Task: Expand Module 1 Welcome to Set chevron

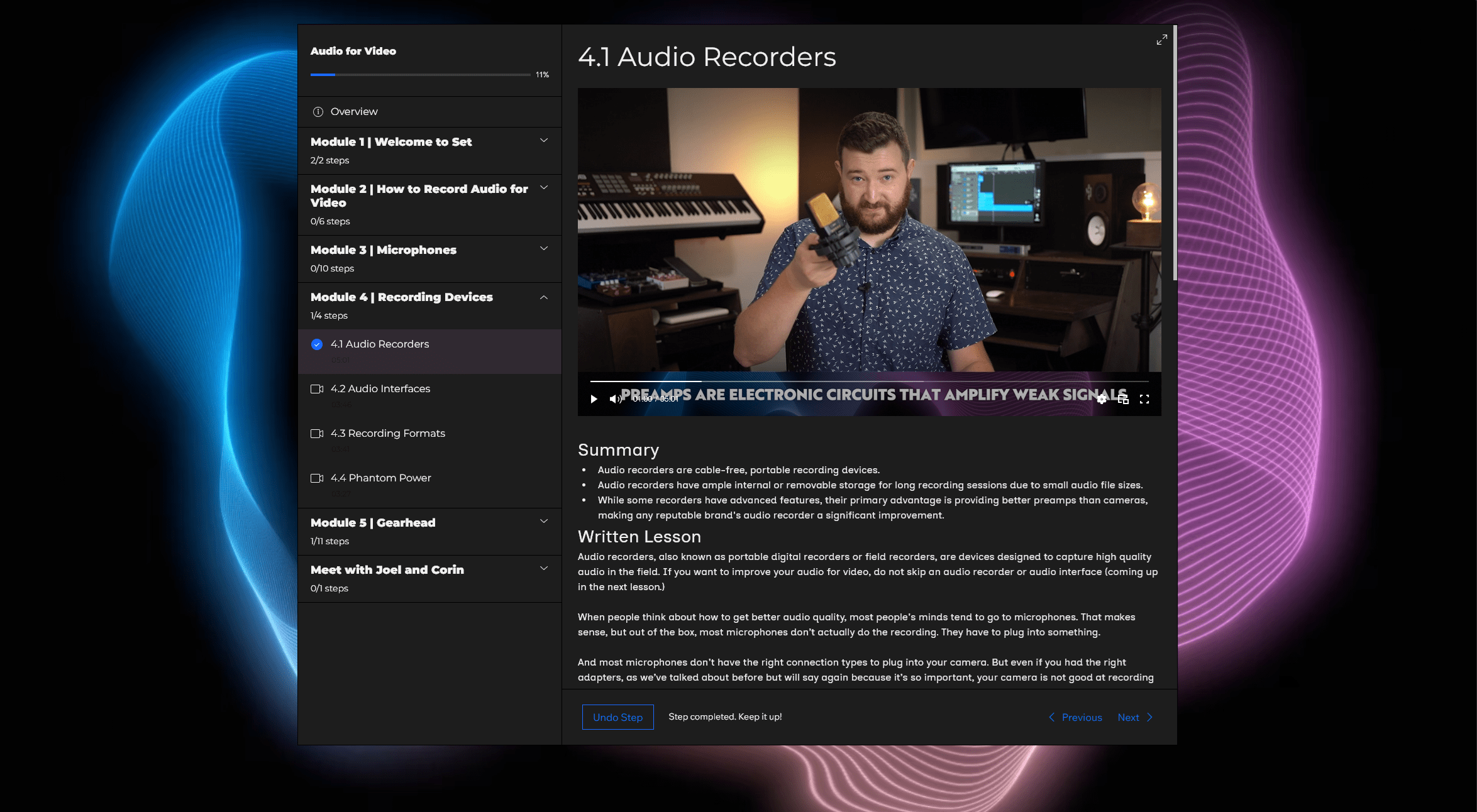Action: 544,140
